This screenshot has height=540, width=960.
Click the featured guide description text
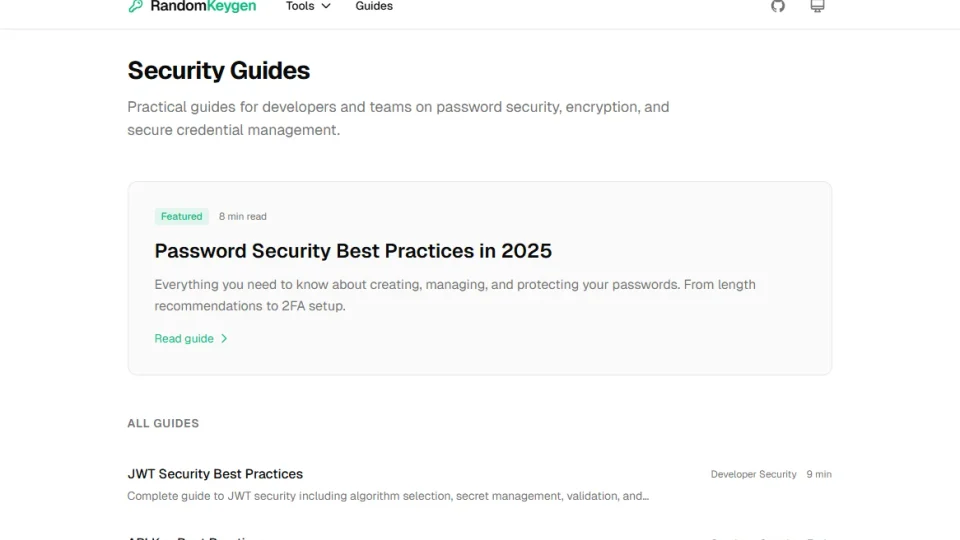(x=455, y=295)
